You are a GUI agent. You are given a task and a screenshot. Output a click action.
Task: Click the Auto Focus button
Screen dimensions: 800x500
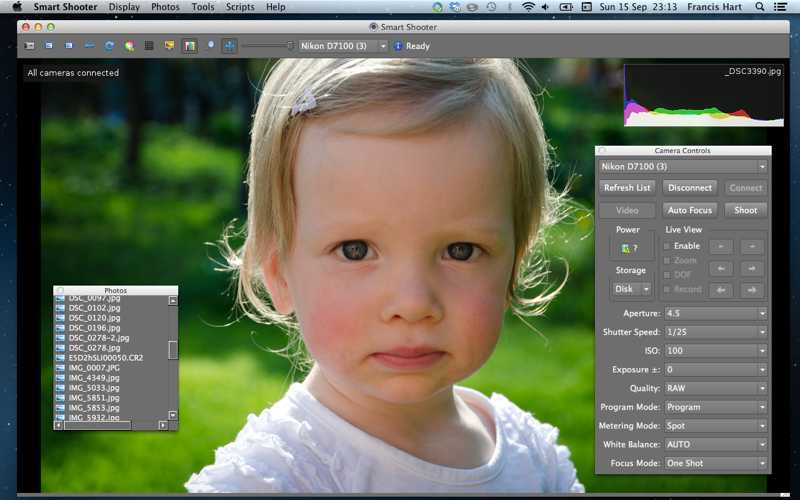pos(689,210)
